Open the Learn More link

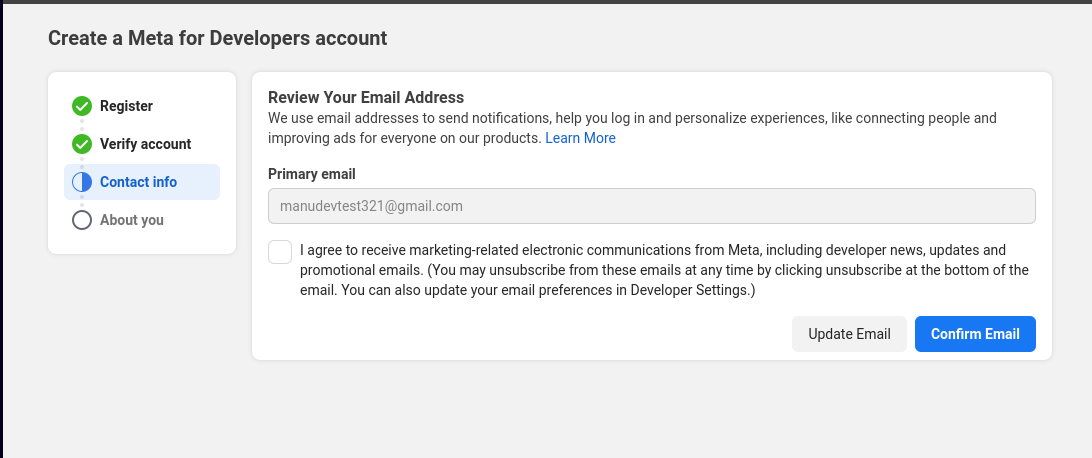tap(580, 138)
